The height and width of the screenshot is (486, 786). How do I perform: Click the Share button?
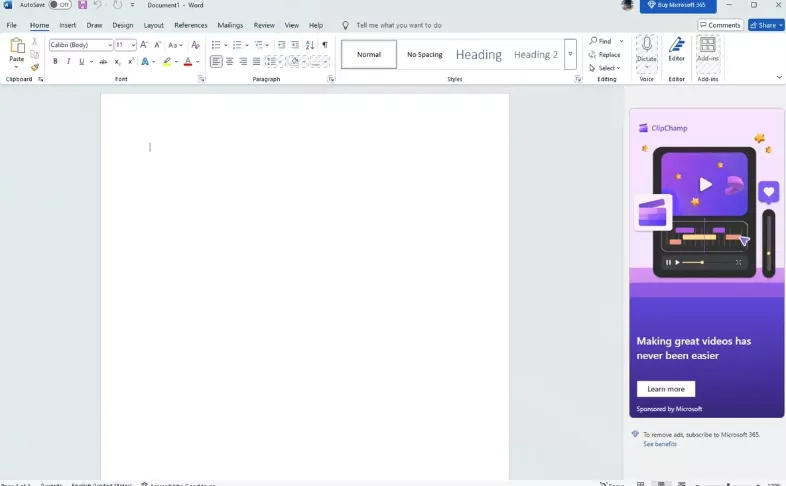click(x=766, y=25)
